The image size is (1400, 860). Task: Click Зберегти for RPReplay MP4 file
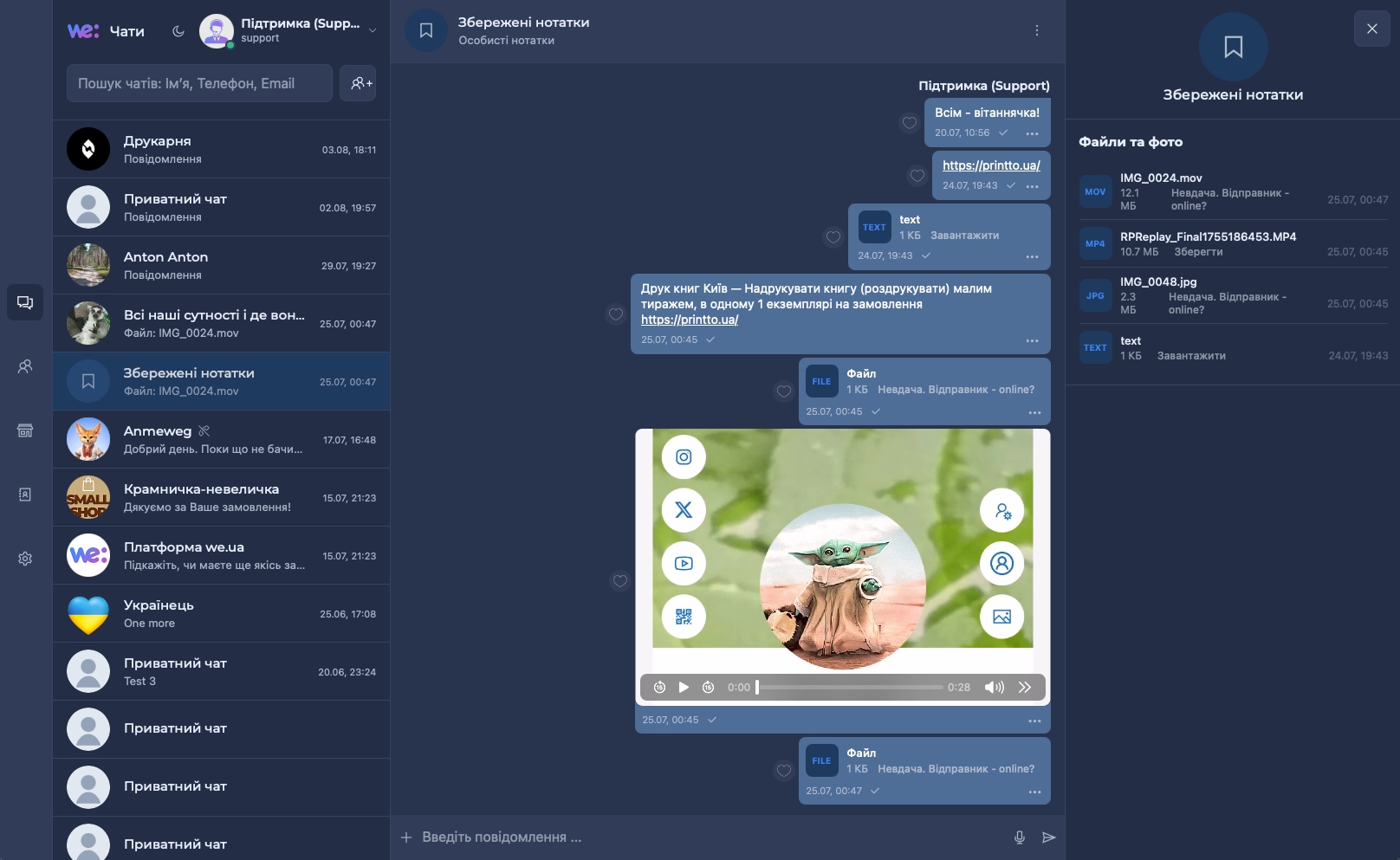point(1198,252)
